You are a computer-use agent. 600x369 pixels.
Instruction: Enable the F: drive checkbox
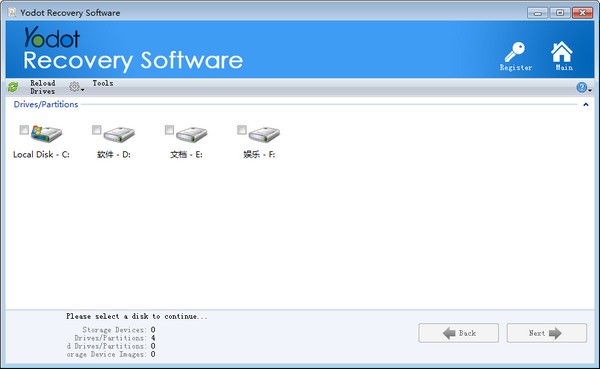[x=242, y=130]
